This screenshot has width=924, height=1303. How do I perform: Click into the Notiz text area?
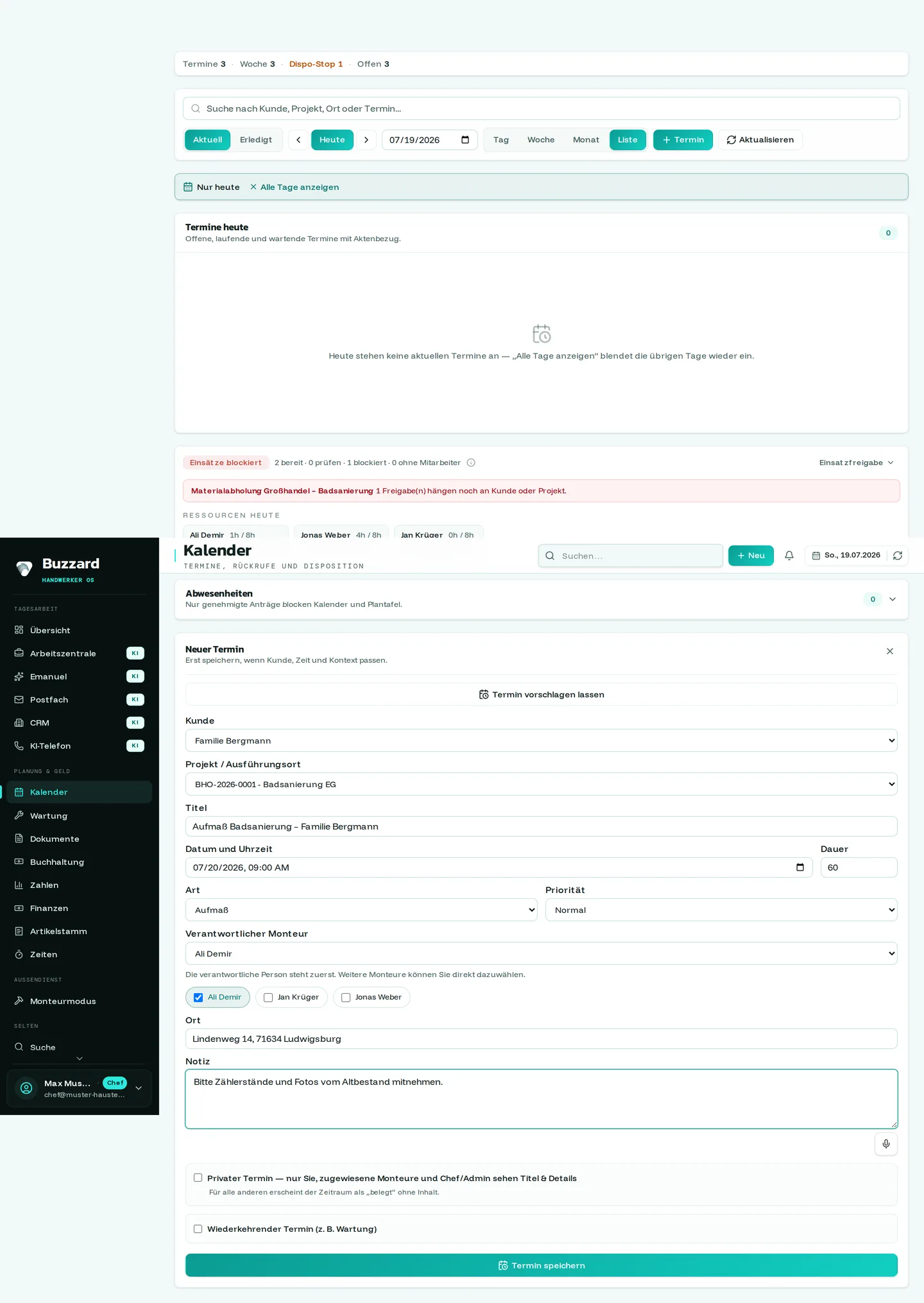point(541,1099)
